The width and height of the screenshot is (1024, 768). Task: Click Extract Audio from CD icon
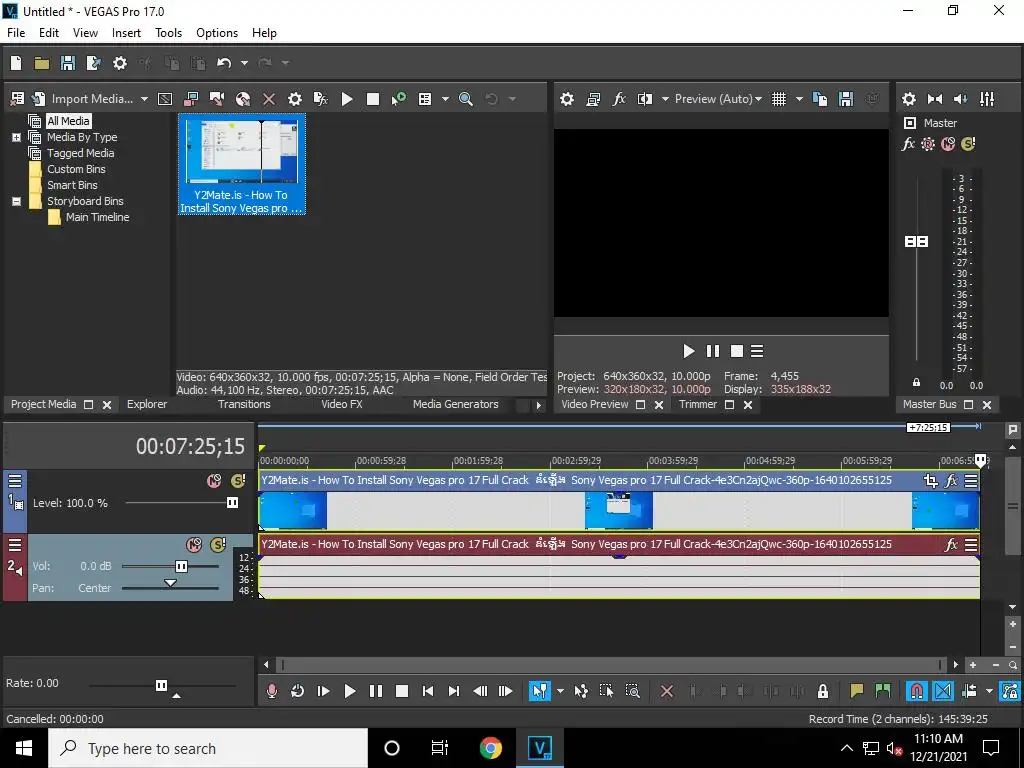(x=243, y=99)
